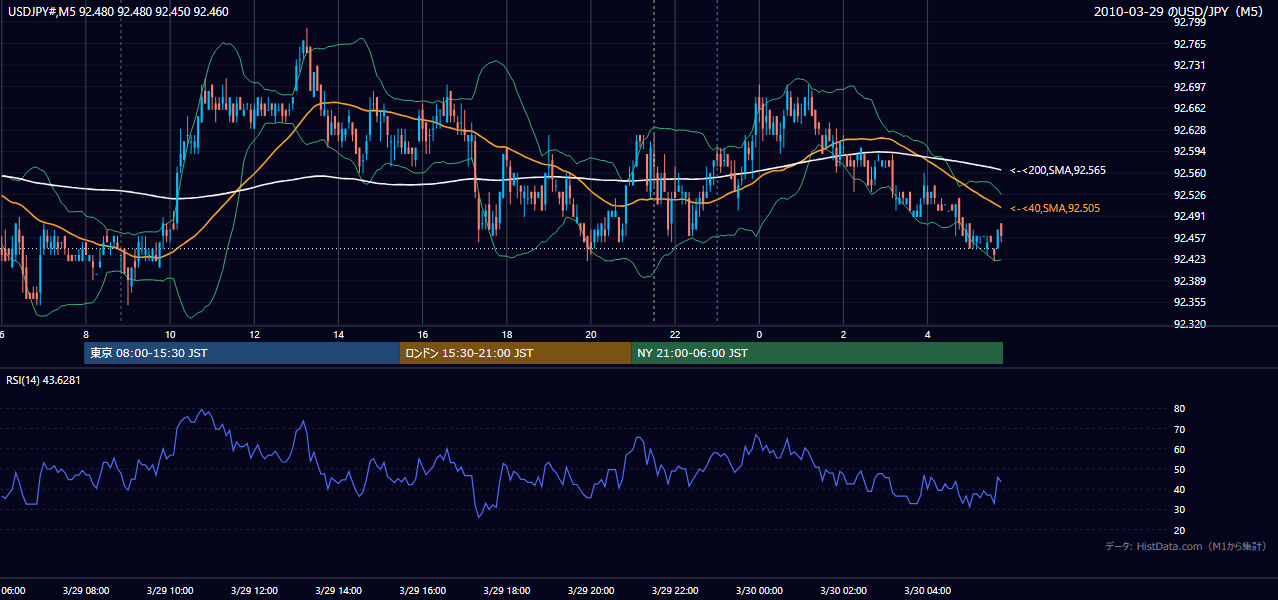Click hour label 14 under the price chart
The image size is (1278, 600).
[338, 334]
